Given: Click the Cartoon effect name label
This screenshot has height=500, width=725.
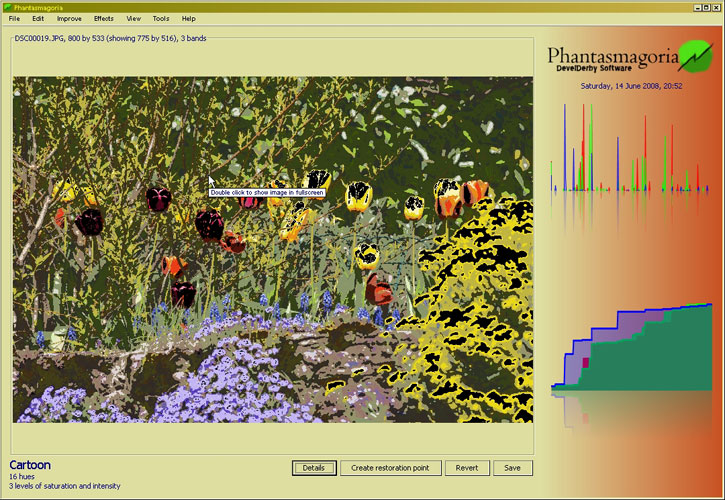Looking at the screenshot, I should (30, 465).
